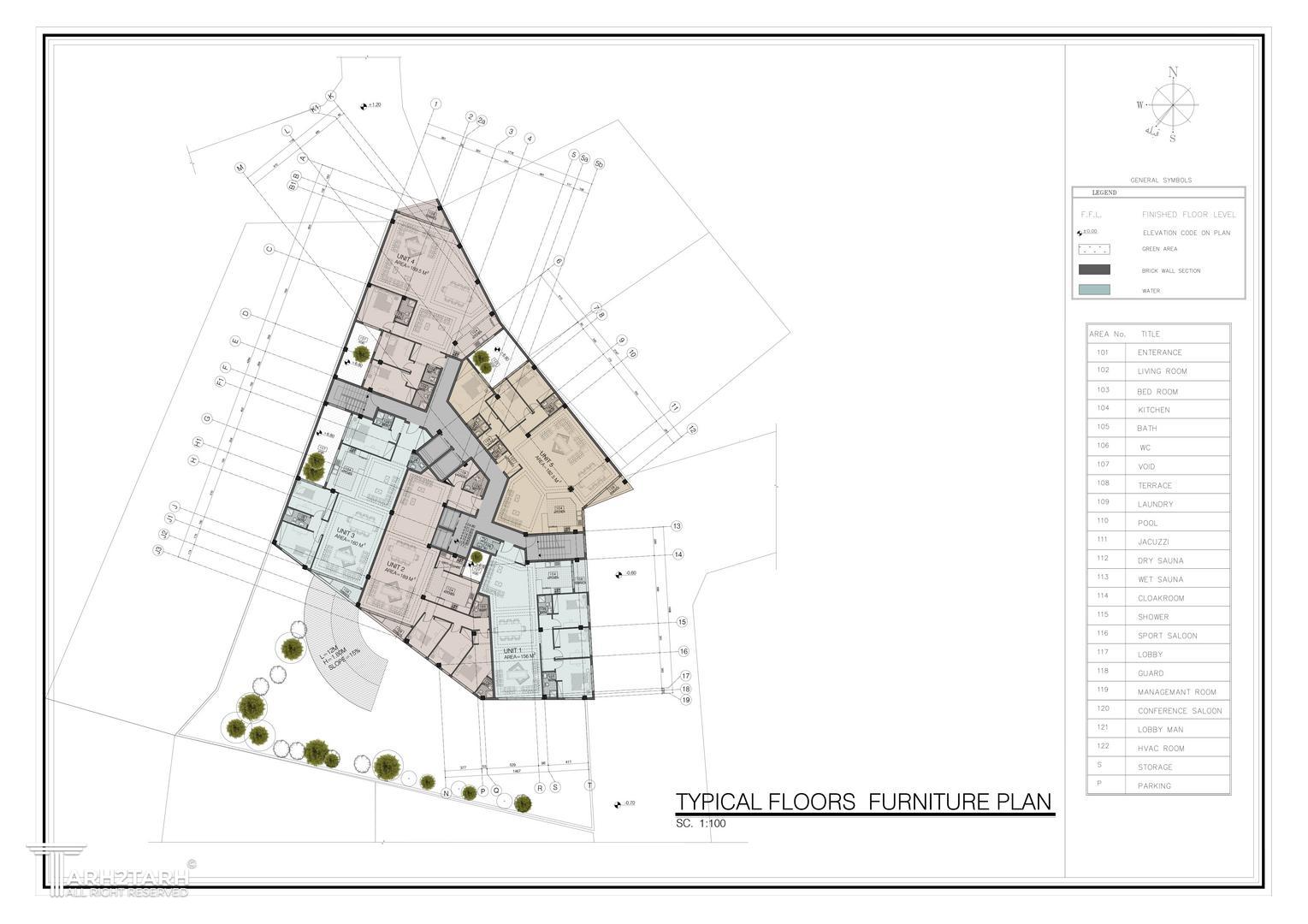The height and width of the screenshot is (924, 1308).
Task: Click the elevation code symbol in legend
Action: coord(1080,233)
